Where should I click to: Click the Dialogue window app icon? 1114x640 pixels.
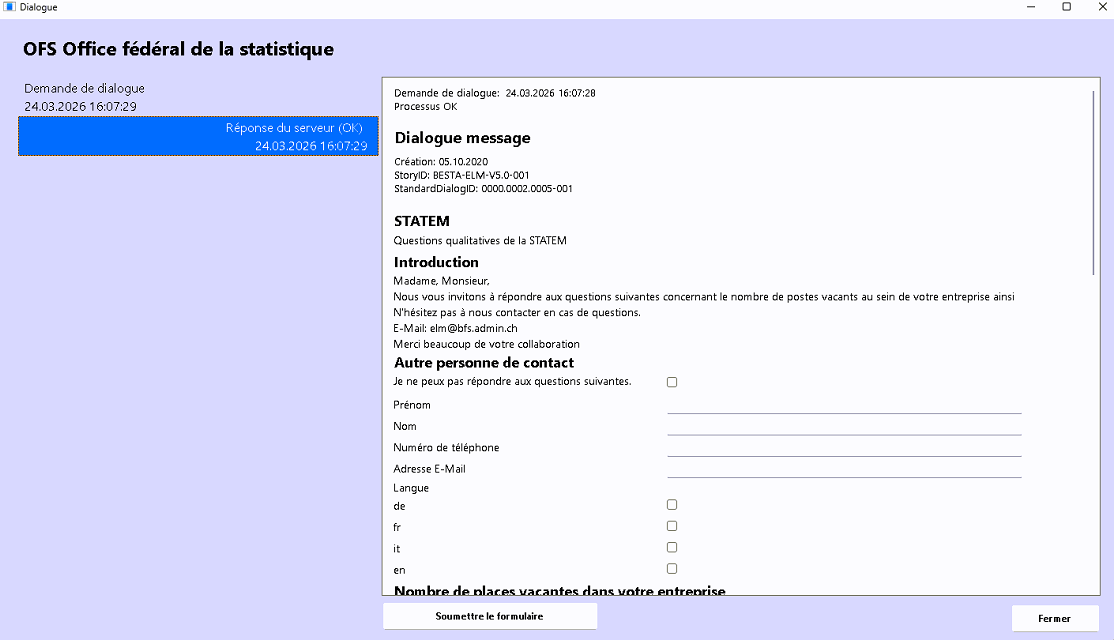[9, 7]
